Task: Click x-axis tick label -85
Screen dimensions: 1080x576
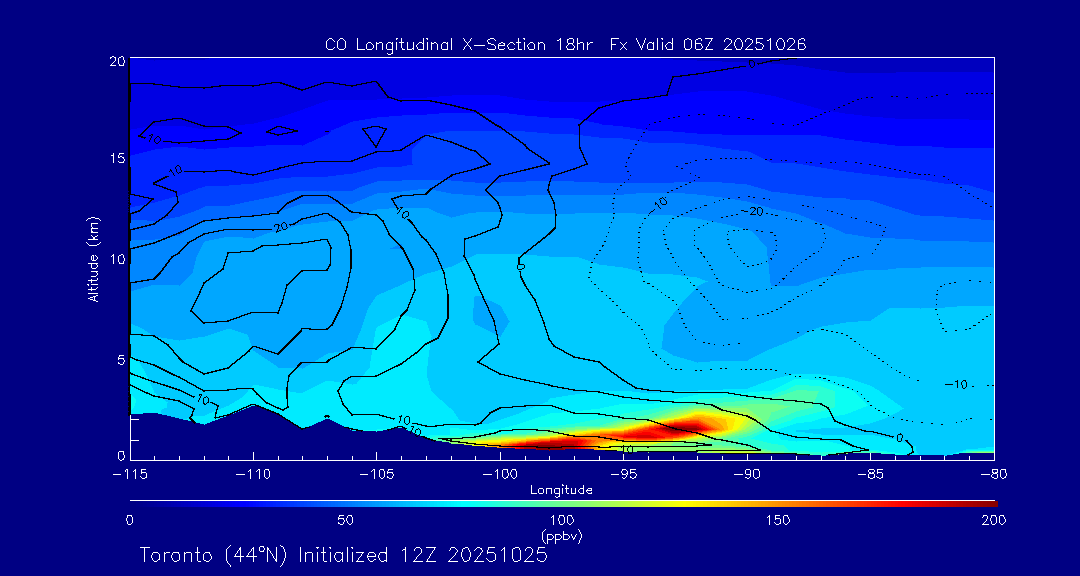Action: (x=871, y=474)
